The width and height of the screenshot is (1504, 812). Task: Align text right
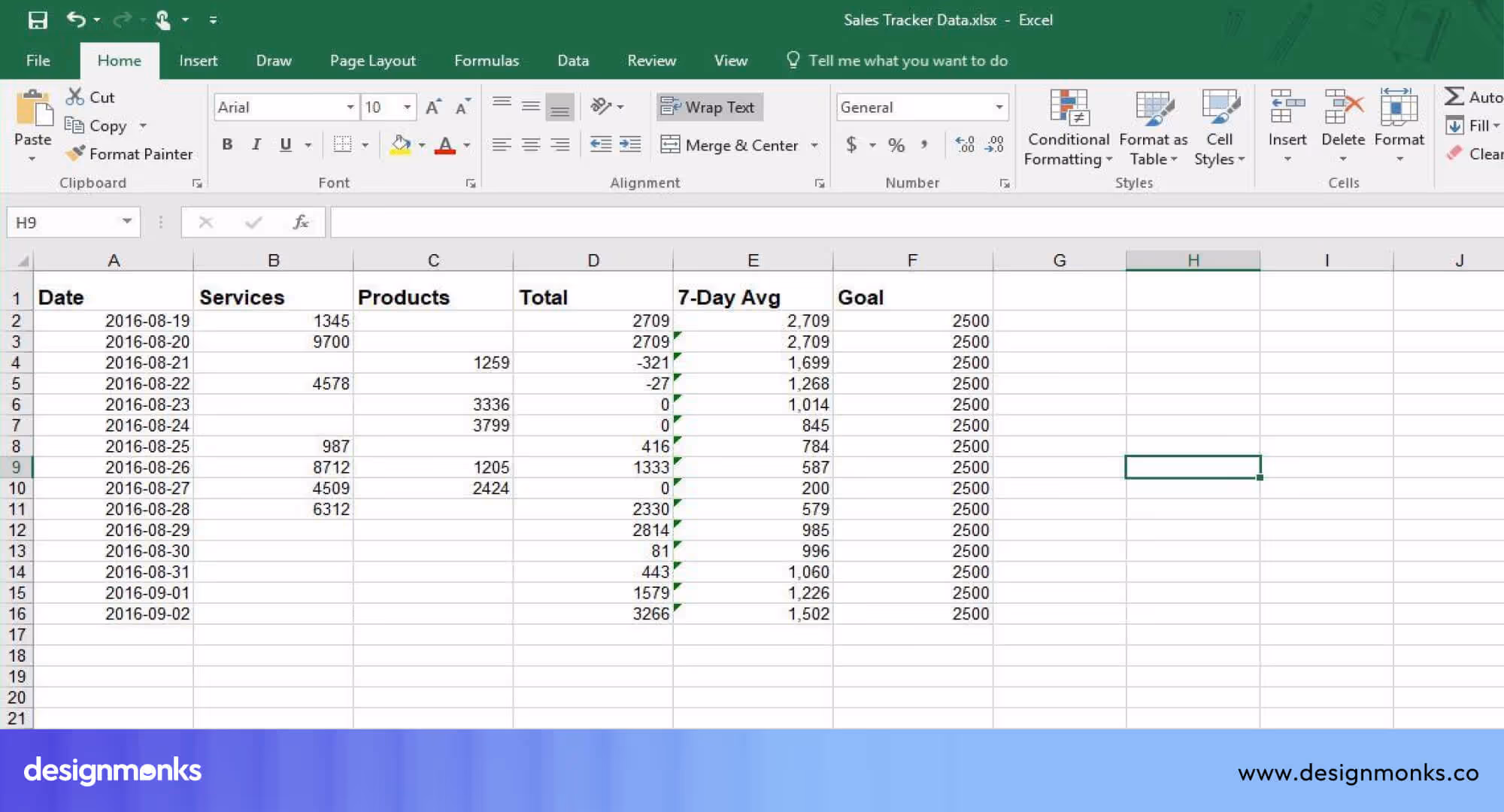[x=560, y=144]
